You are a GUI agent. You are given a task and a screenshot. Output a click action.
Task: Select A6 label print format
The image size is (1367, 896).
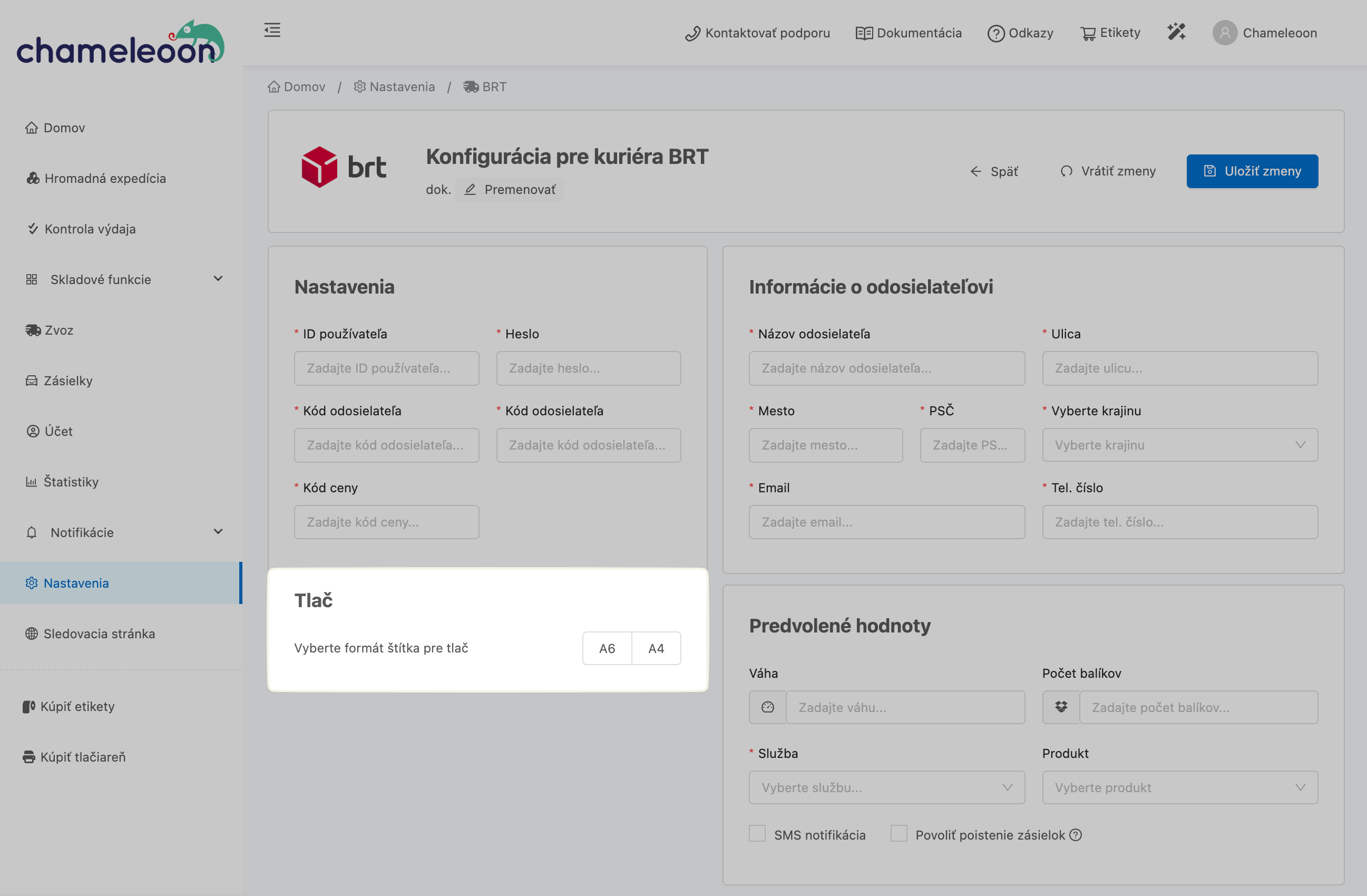(x=607, y=648)
